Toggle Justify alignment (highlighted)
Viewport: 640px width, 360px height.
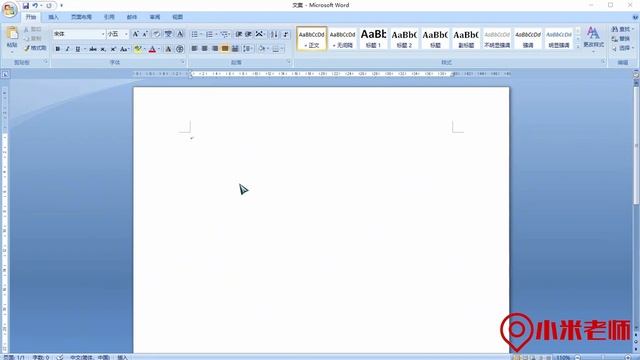click(225, 49)
